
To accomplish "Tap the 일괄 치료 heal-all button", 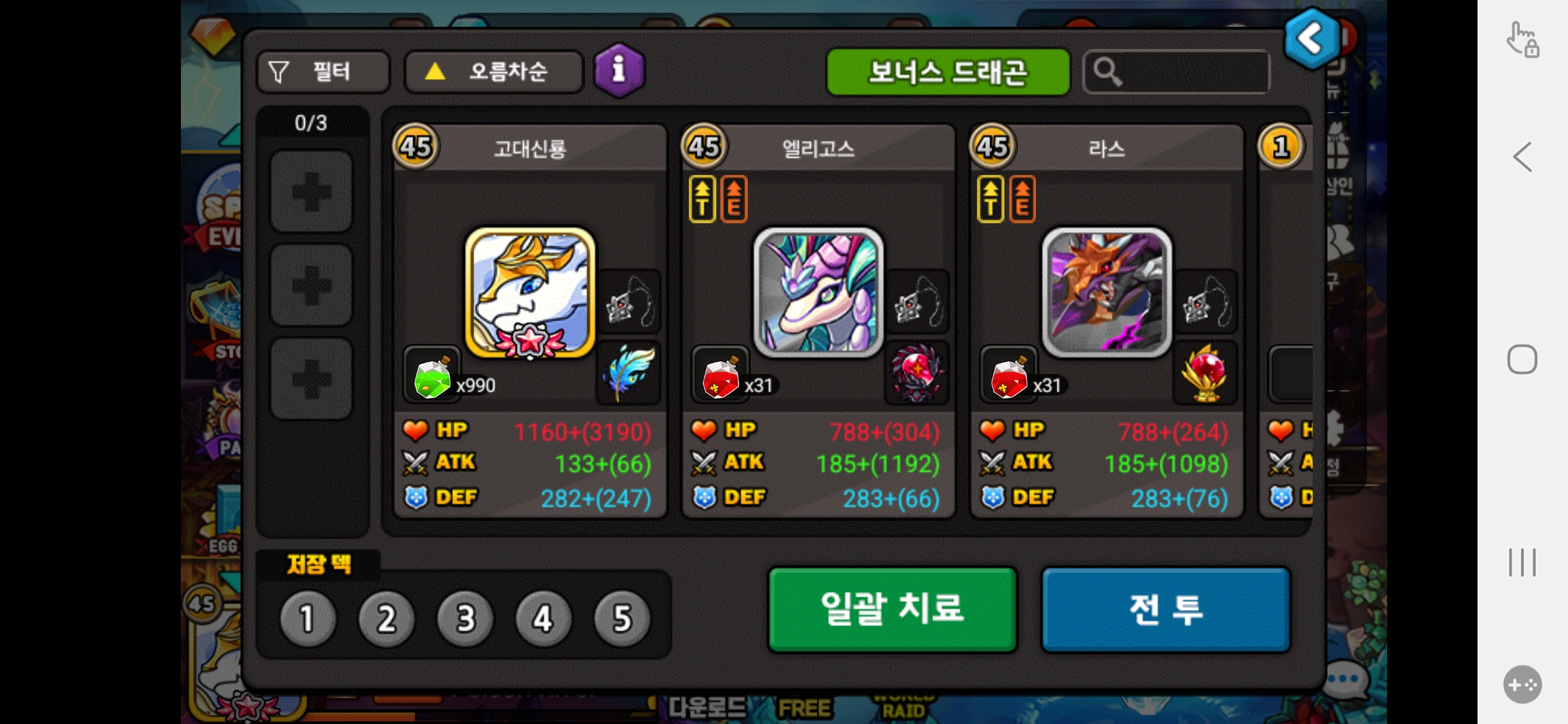I will pyautogui.click(x=893, y=609).
